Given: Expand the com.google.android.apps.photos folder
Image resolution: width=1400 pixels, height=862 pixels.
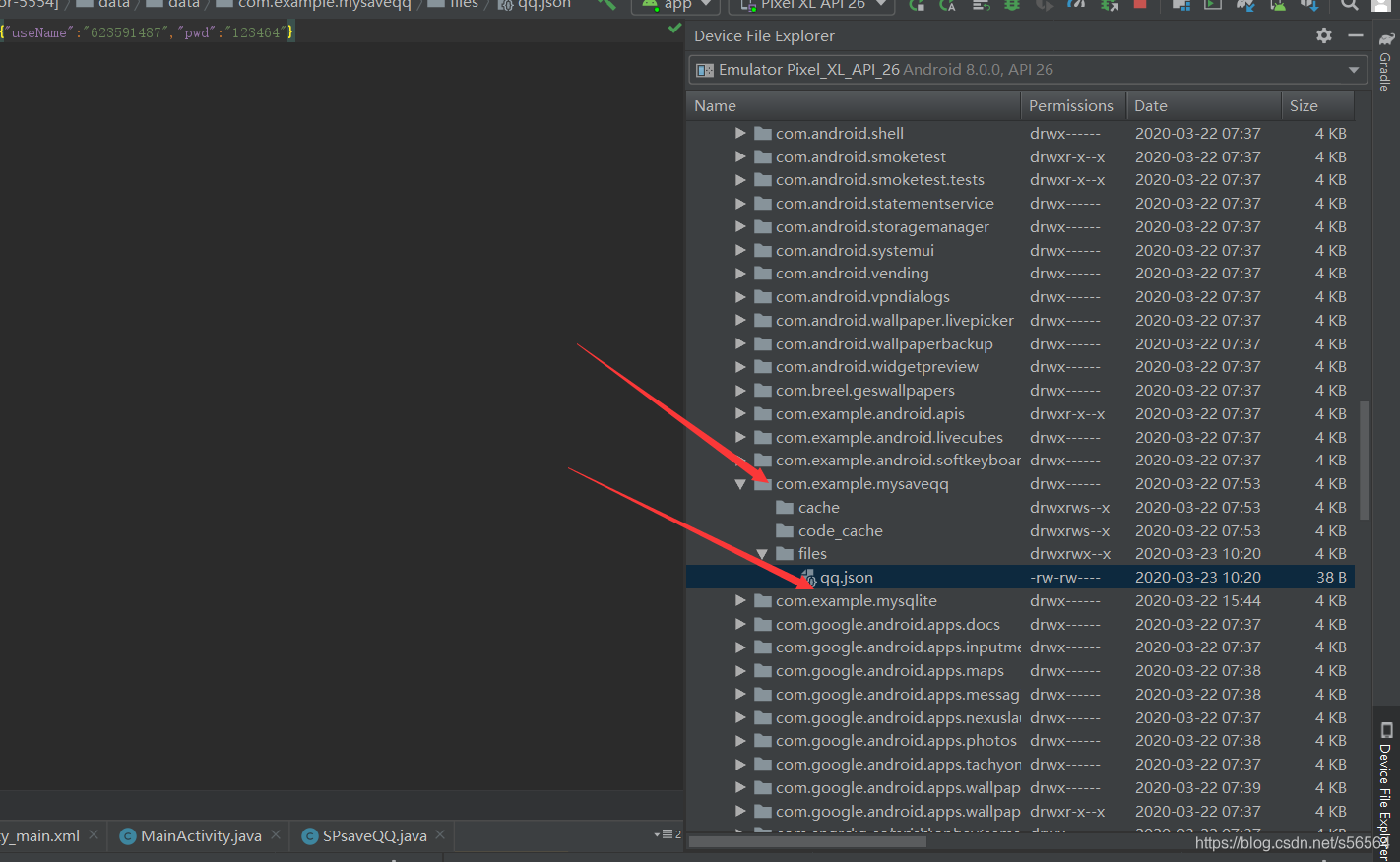Looking at the screenshot, I should pos(740,741).
